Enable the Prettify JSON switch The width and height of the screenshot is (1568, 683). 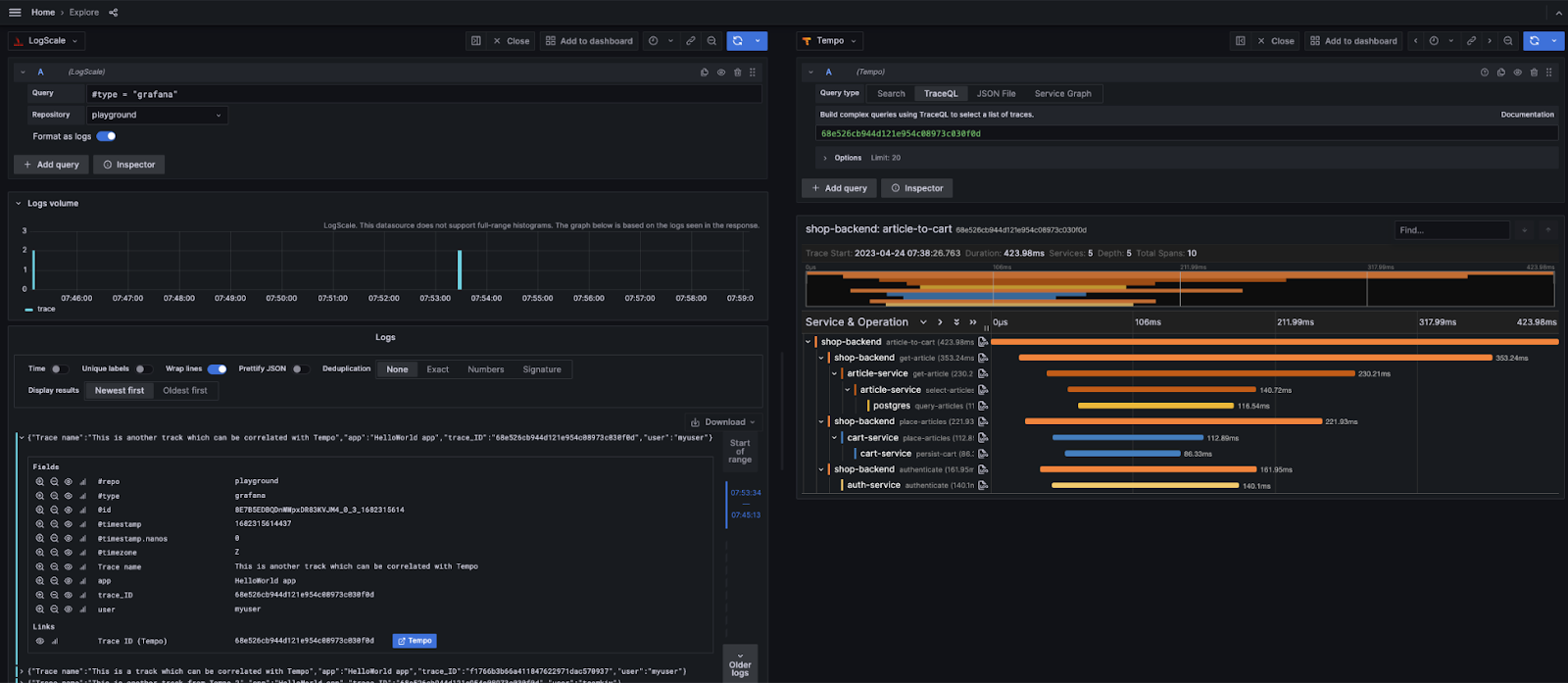tap(300, 369)
